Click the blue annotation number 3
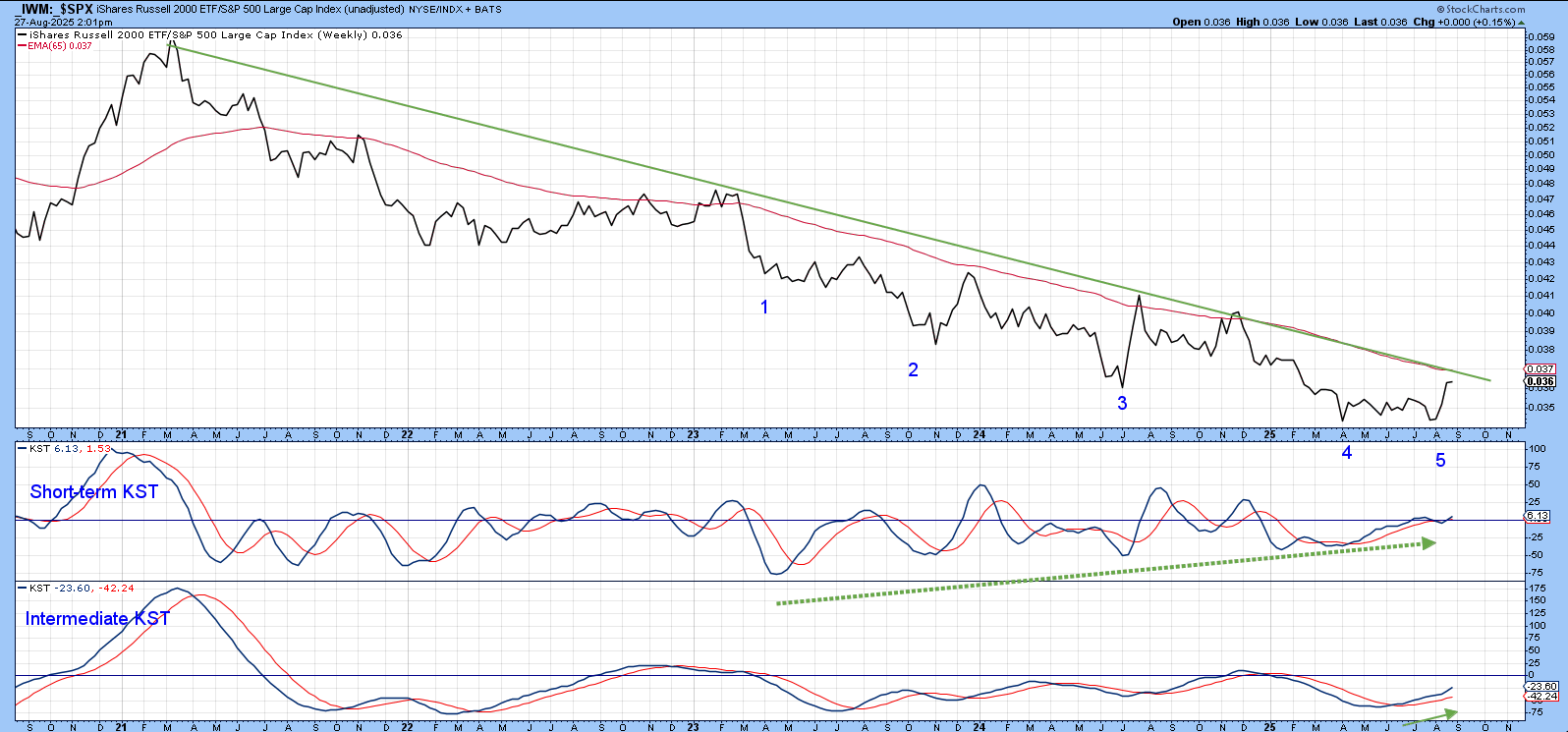Screen dimensions: 1568x732 1122,404
